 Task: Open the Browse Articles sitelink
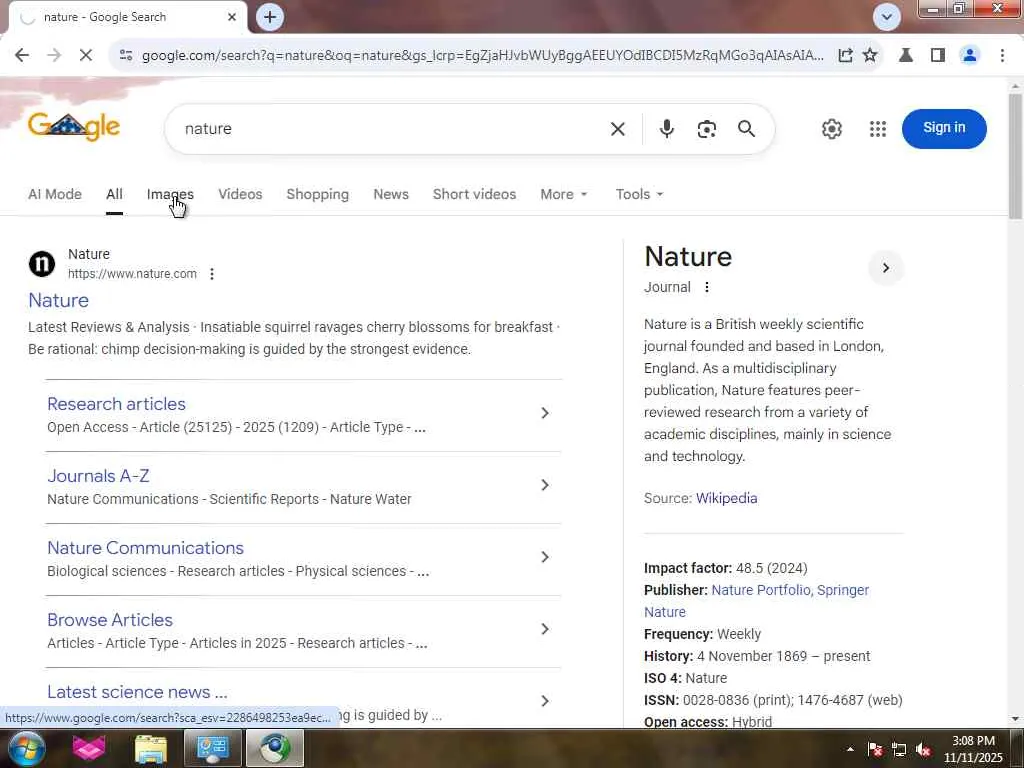pyautogui.click(x=110, y=619)
